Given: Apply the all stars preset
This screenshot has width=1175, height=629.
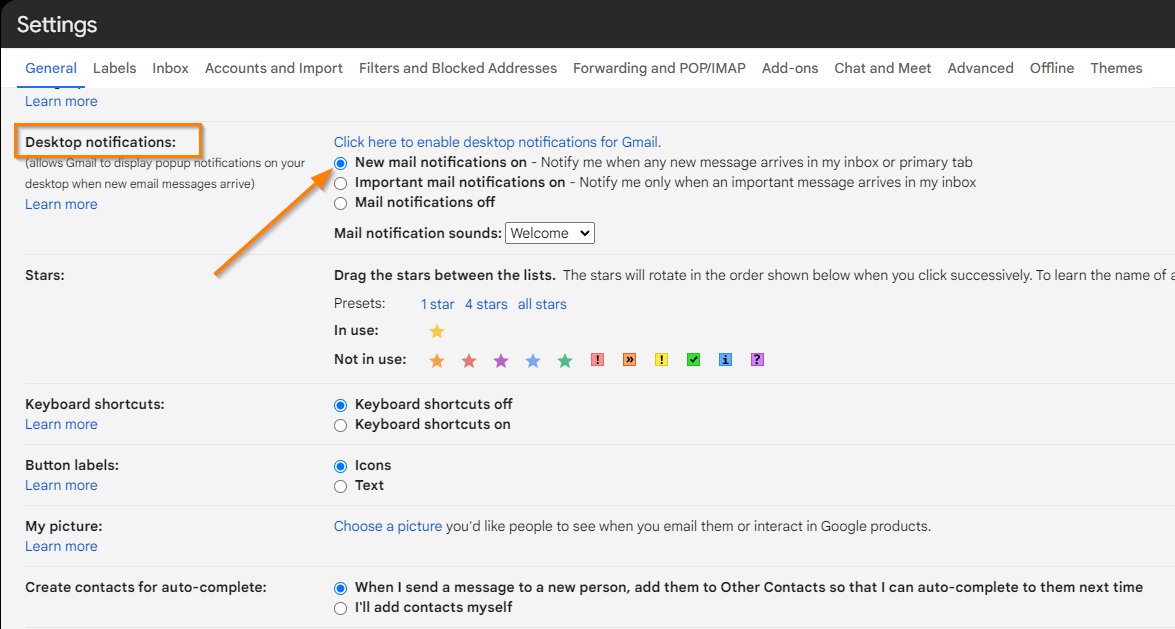Looking at the screenshot, I should click(542, 304).
